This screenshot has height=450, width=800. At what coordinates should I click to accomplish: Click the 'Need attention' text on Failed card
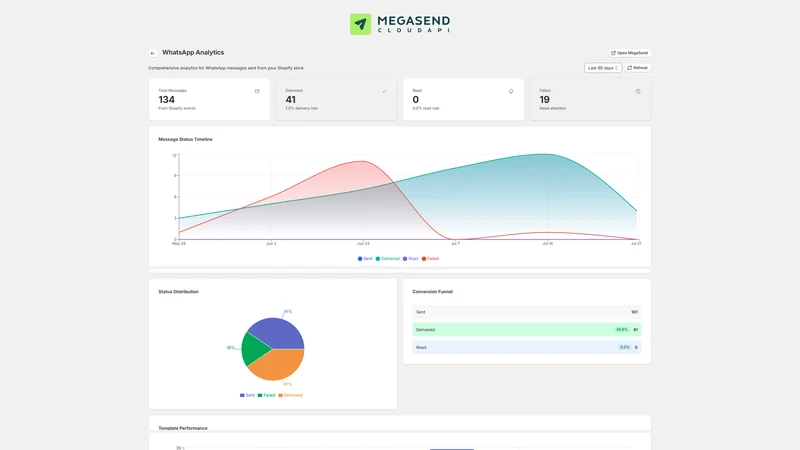pos(553,108)
